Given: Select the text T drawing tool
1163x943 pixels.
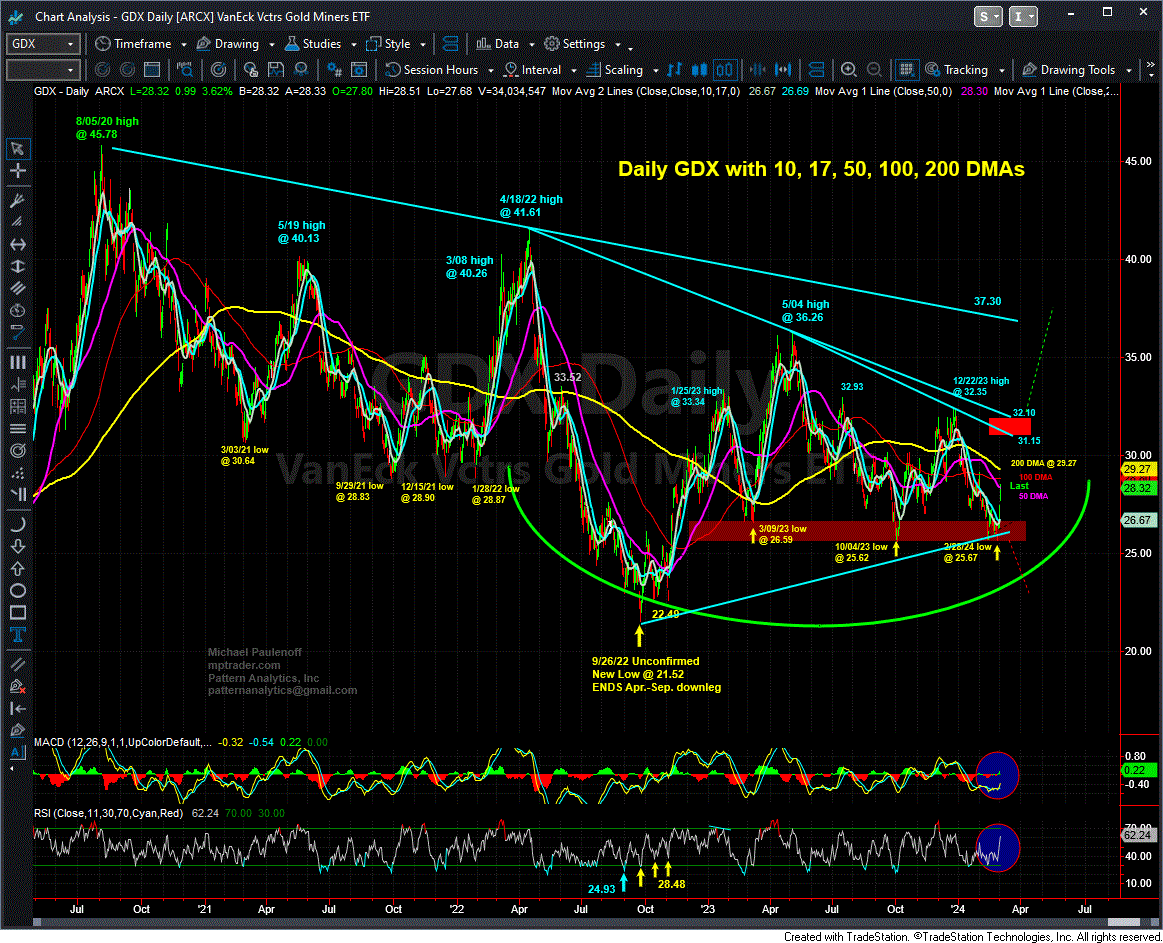Looking at the screenshot, I should pyautogui.click(x=17, y=634).
